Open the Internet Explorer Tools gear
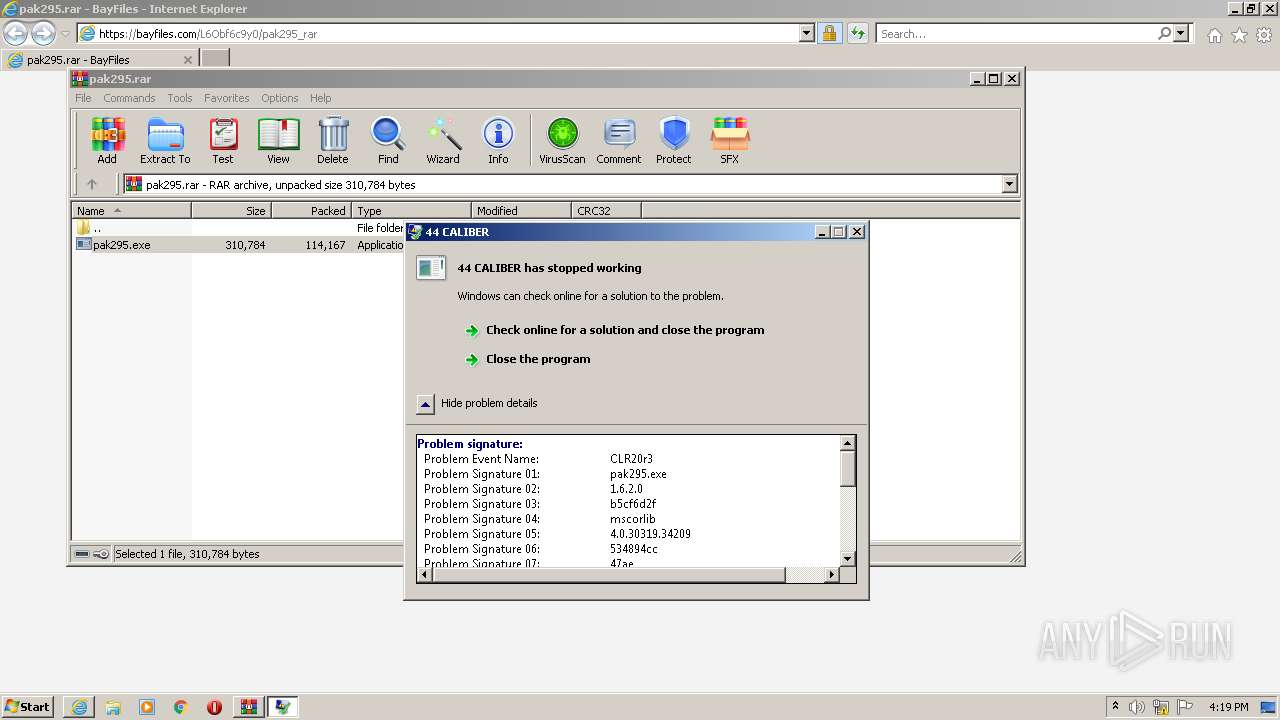Image resolution: width=1280 pixels, height=720 pixels. tap(1264, 35)
